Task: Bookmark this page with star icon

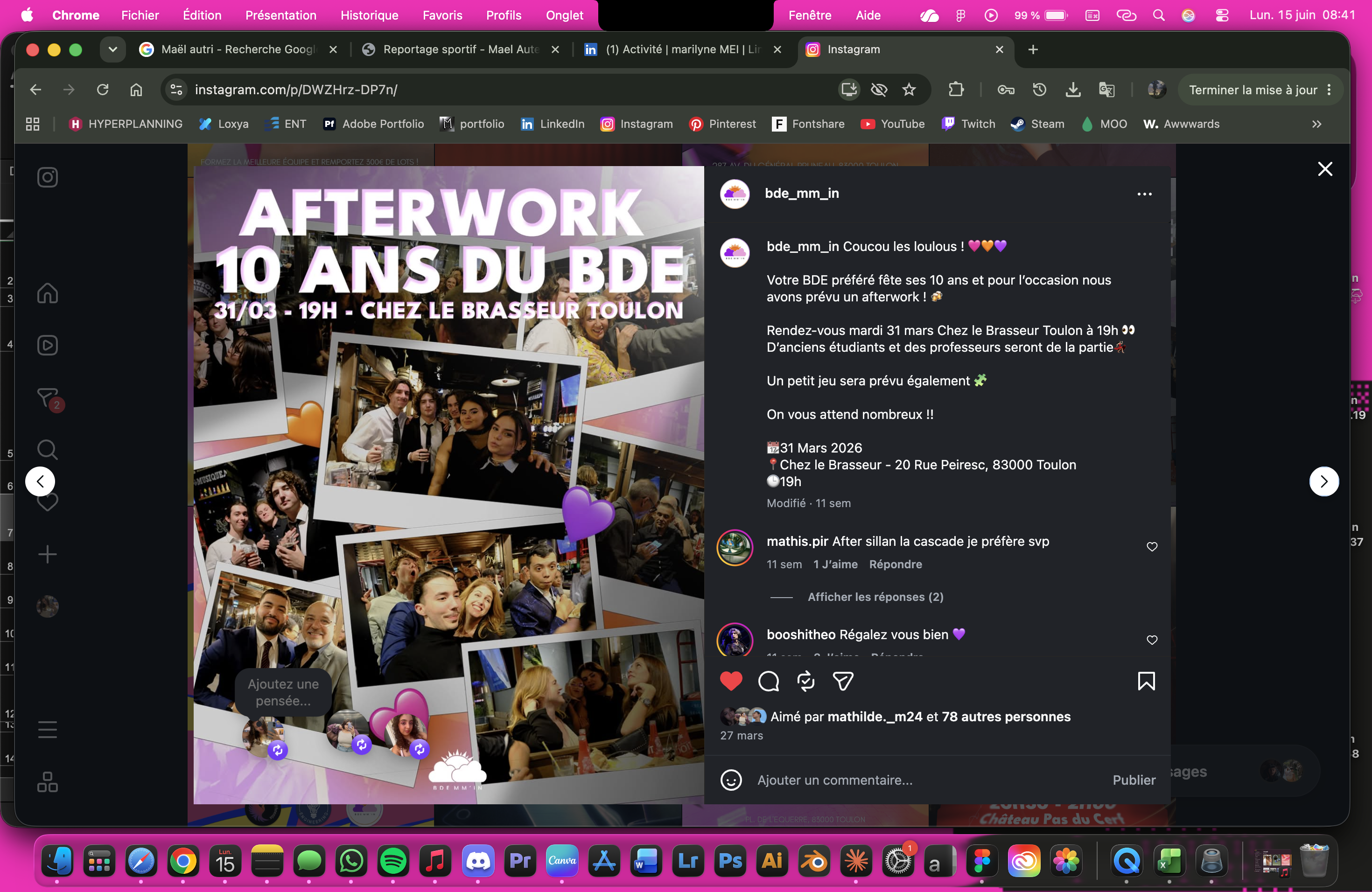Action: click(909, 89)
